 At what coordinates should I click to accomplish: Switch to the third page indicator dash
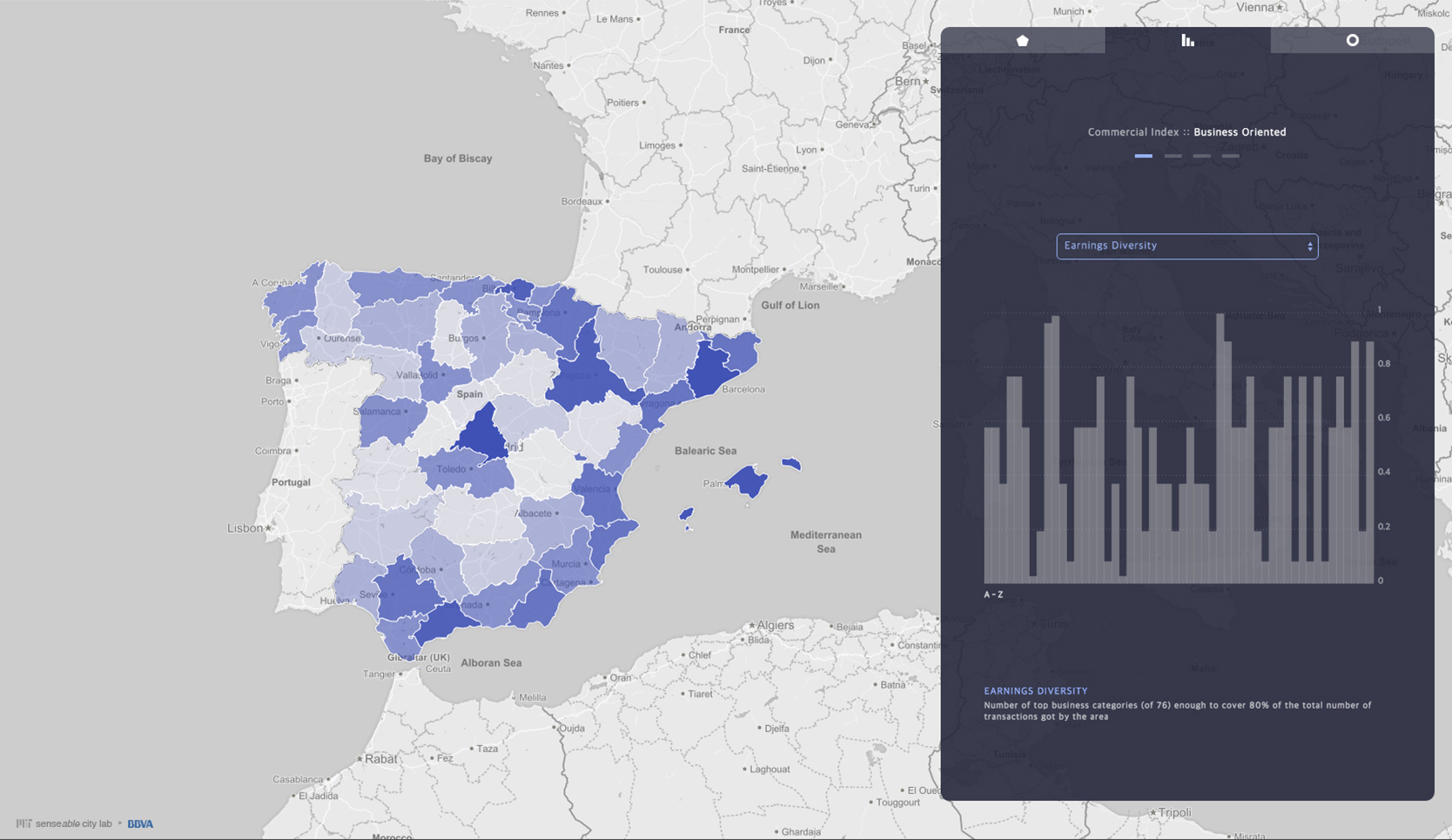(1201, 156)
